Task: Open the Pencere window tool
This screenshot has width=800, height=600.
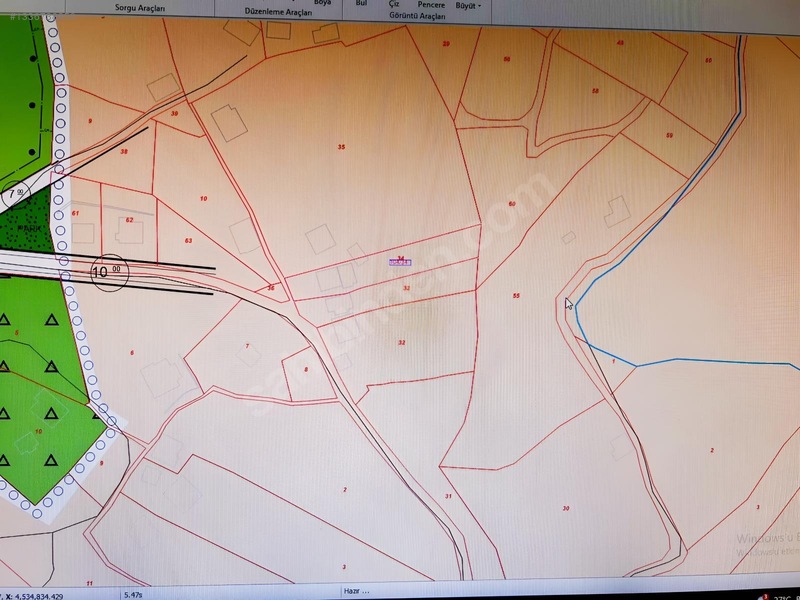Action: pyautogui.click(x=431, y=5)
